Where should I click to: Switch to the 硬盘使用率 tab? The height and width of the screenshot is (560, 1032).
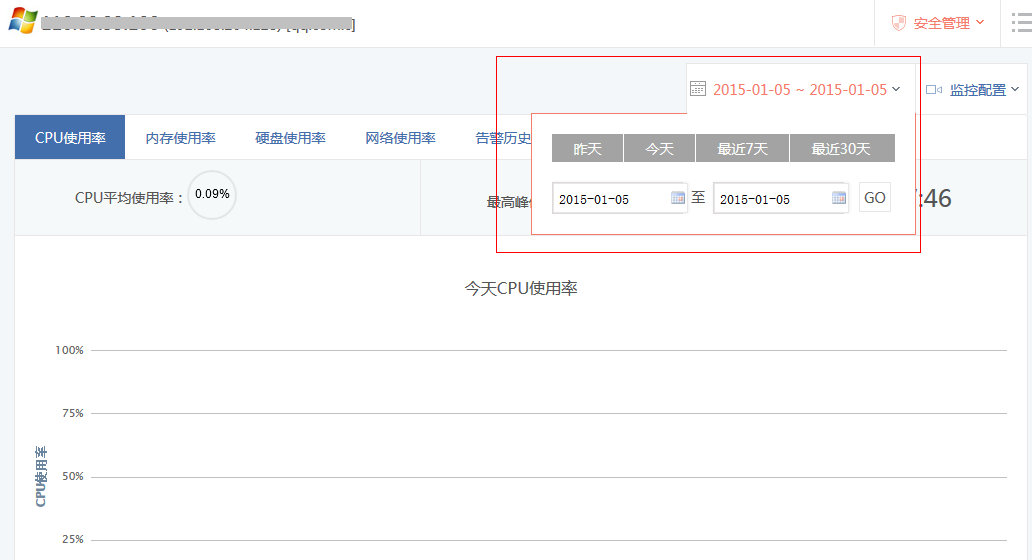click(290, 138)
